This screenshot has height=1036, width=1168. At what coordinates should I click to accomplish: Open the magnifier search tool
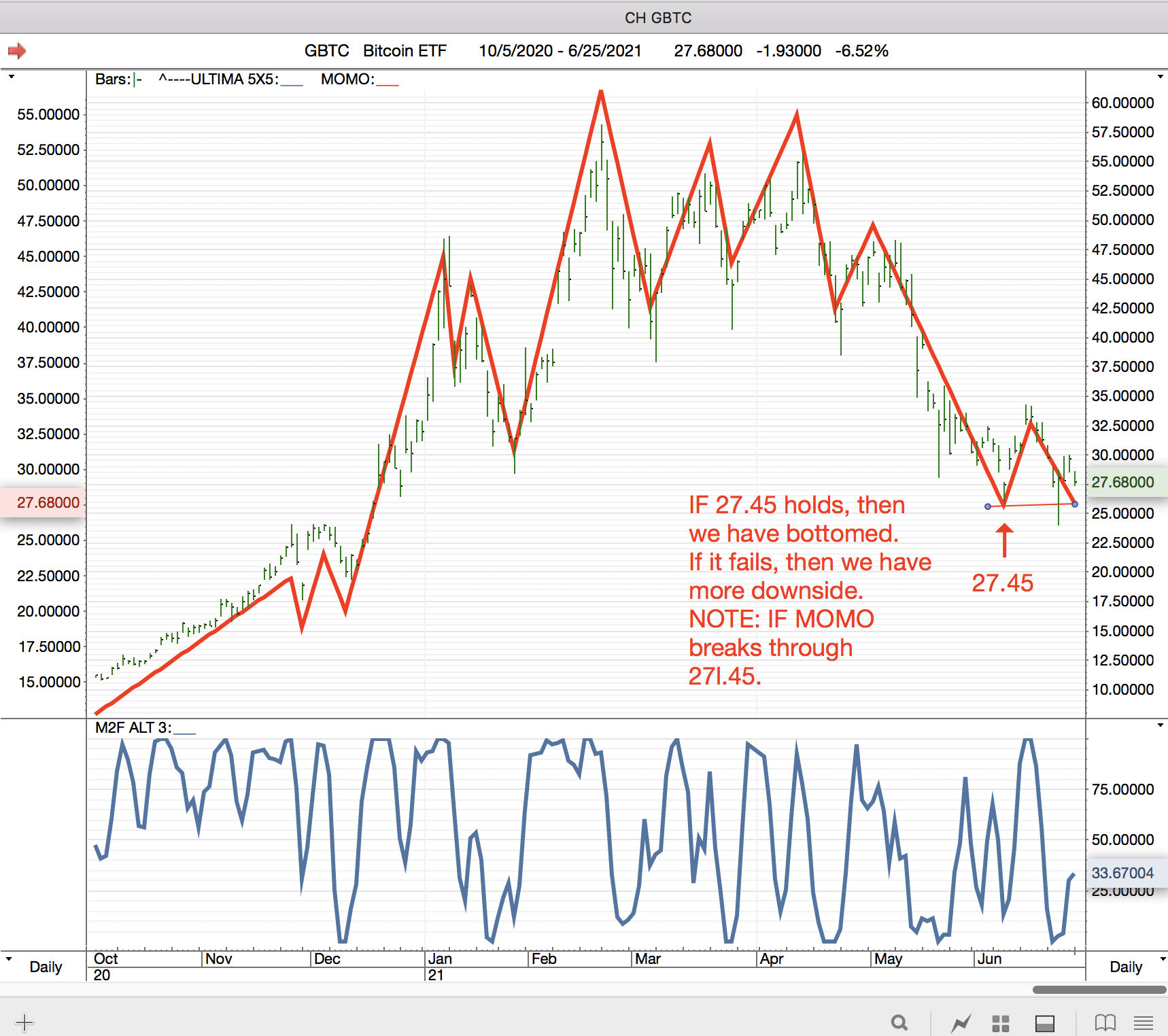click(x=899, y=1022)
